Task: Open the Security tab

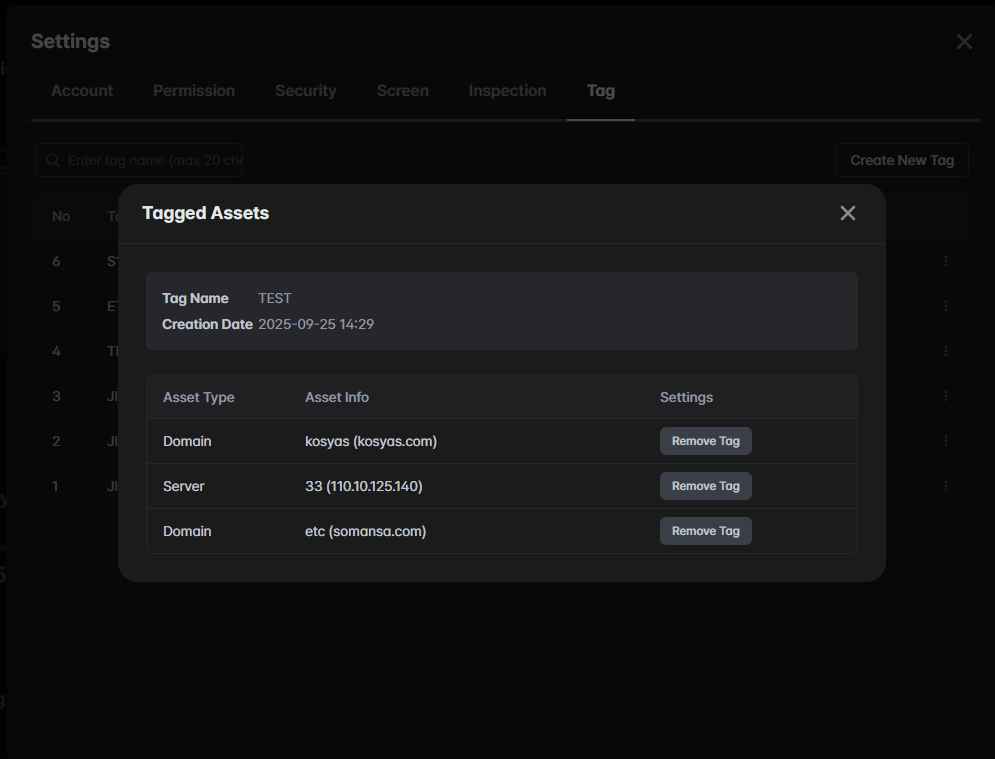Action: (x=305, y=91)
